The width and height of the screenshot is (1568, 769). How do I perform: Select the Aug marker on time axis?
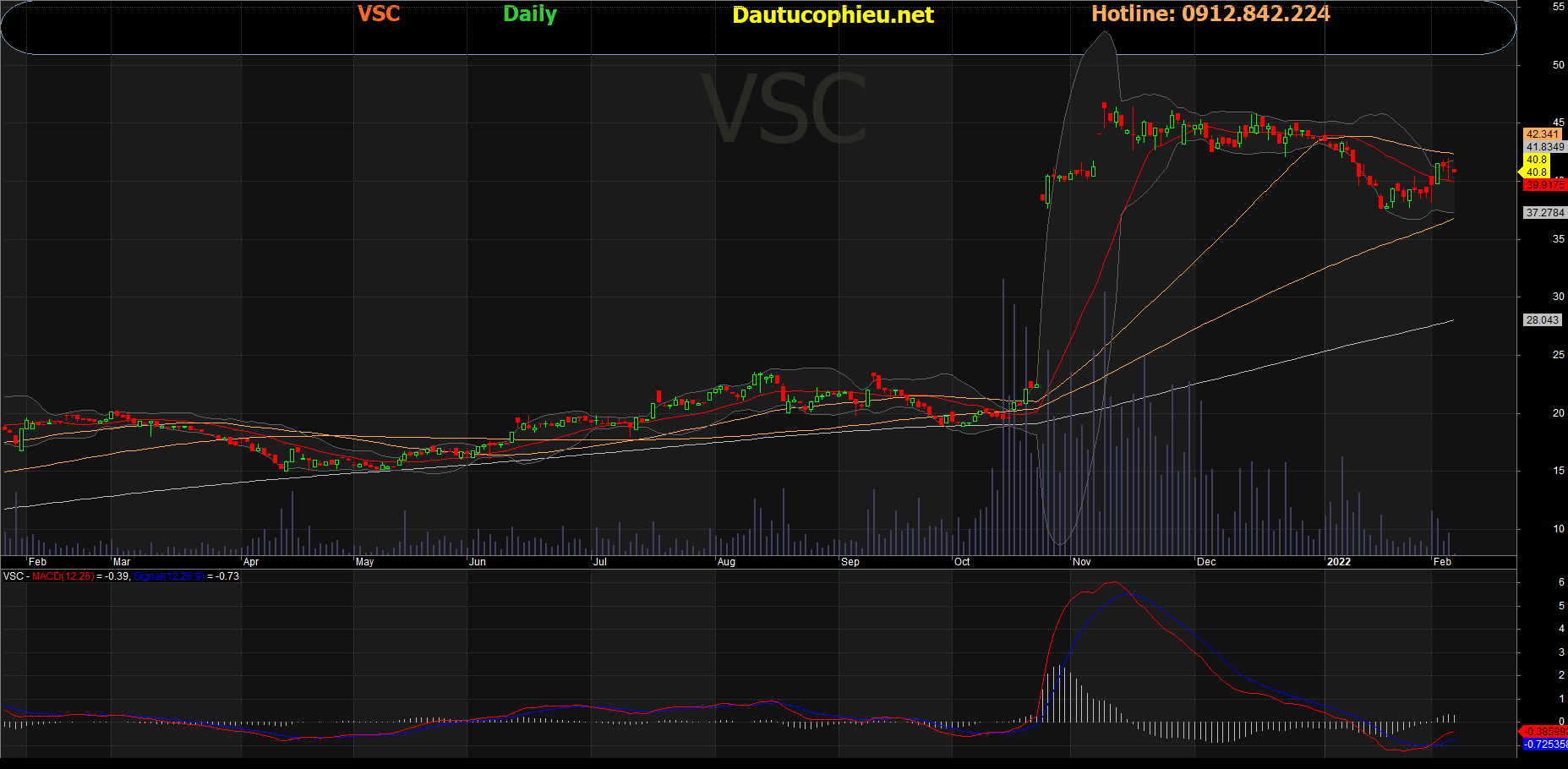(x=726, y=562)
